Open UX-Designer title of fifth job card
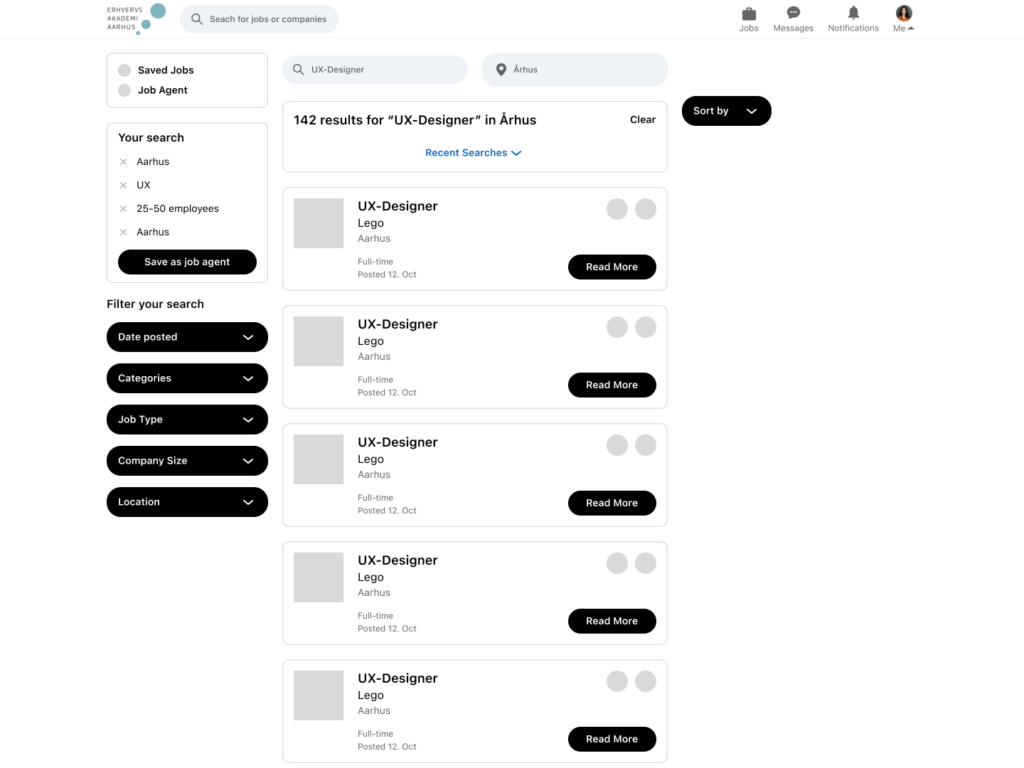The height and width of the screenshot is (768, 1024). 397,679
